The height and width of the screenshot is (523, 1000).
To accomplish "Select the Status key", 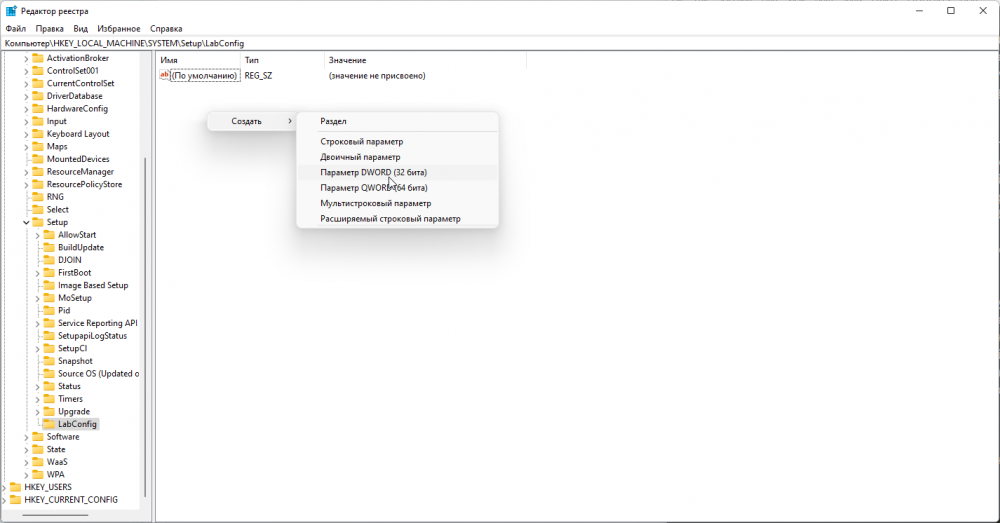I will 70,387.
